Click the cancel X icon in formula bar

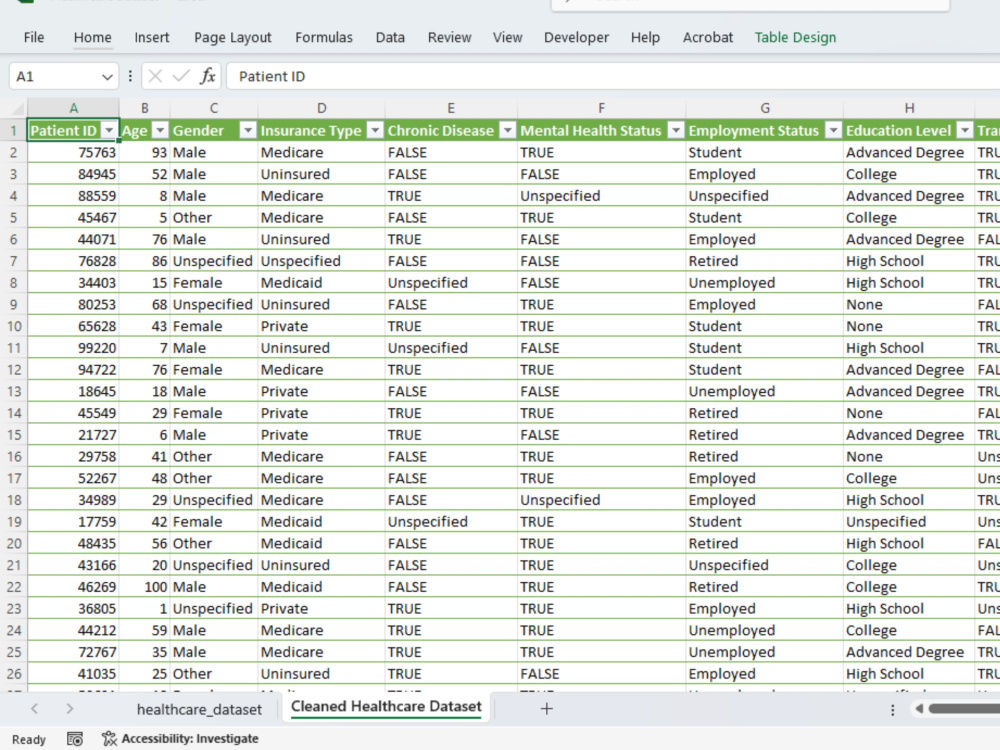point(155,77)
